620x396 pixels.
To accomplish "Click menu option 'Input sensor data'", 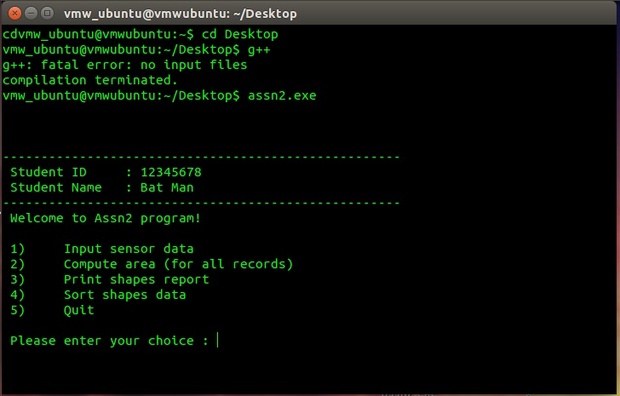I will tap(129, 249).
